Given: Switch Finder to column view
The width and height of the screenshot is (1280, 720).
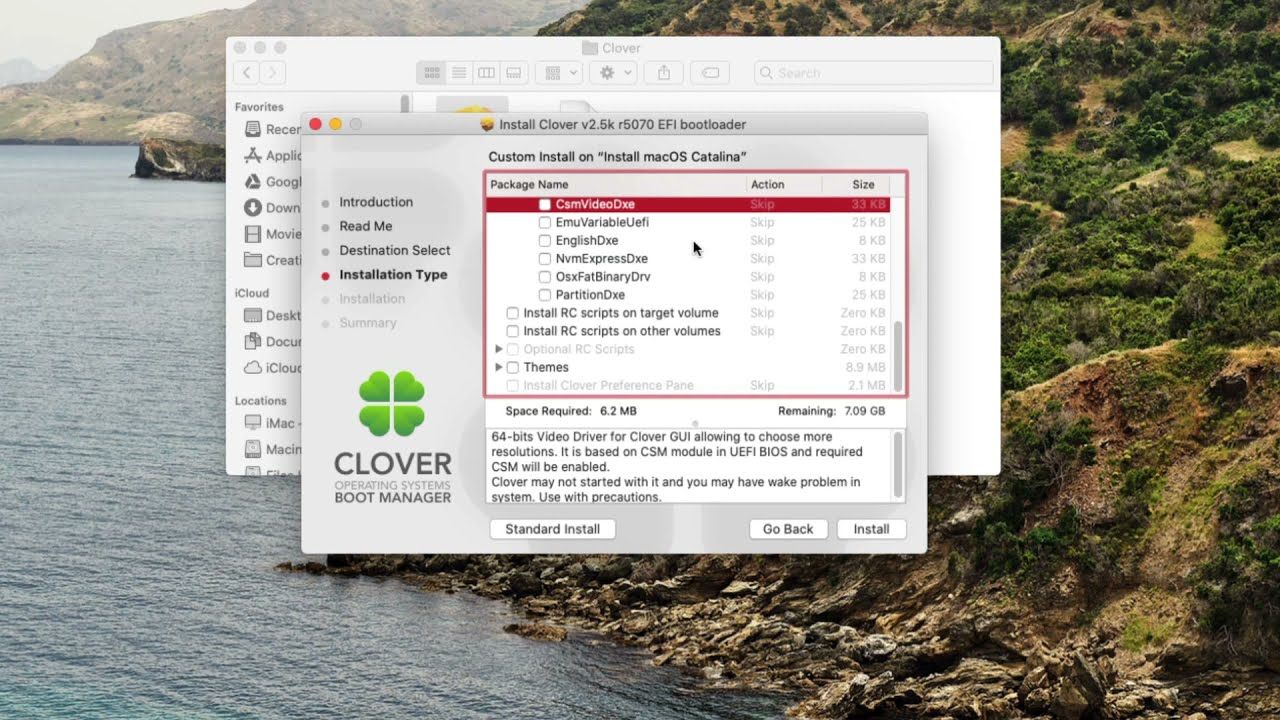Looking at the screenshot, I should 486,73.
